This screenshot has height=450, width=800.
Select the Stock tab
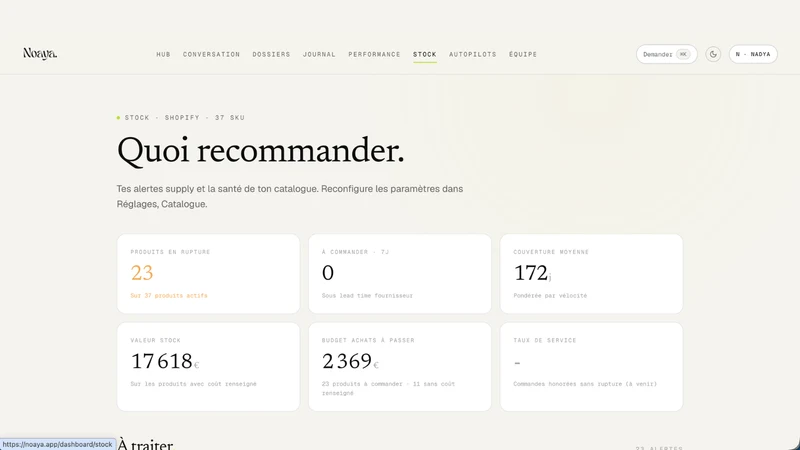tap(424, 54)
